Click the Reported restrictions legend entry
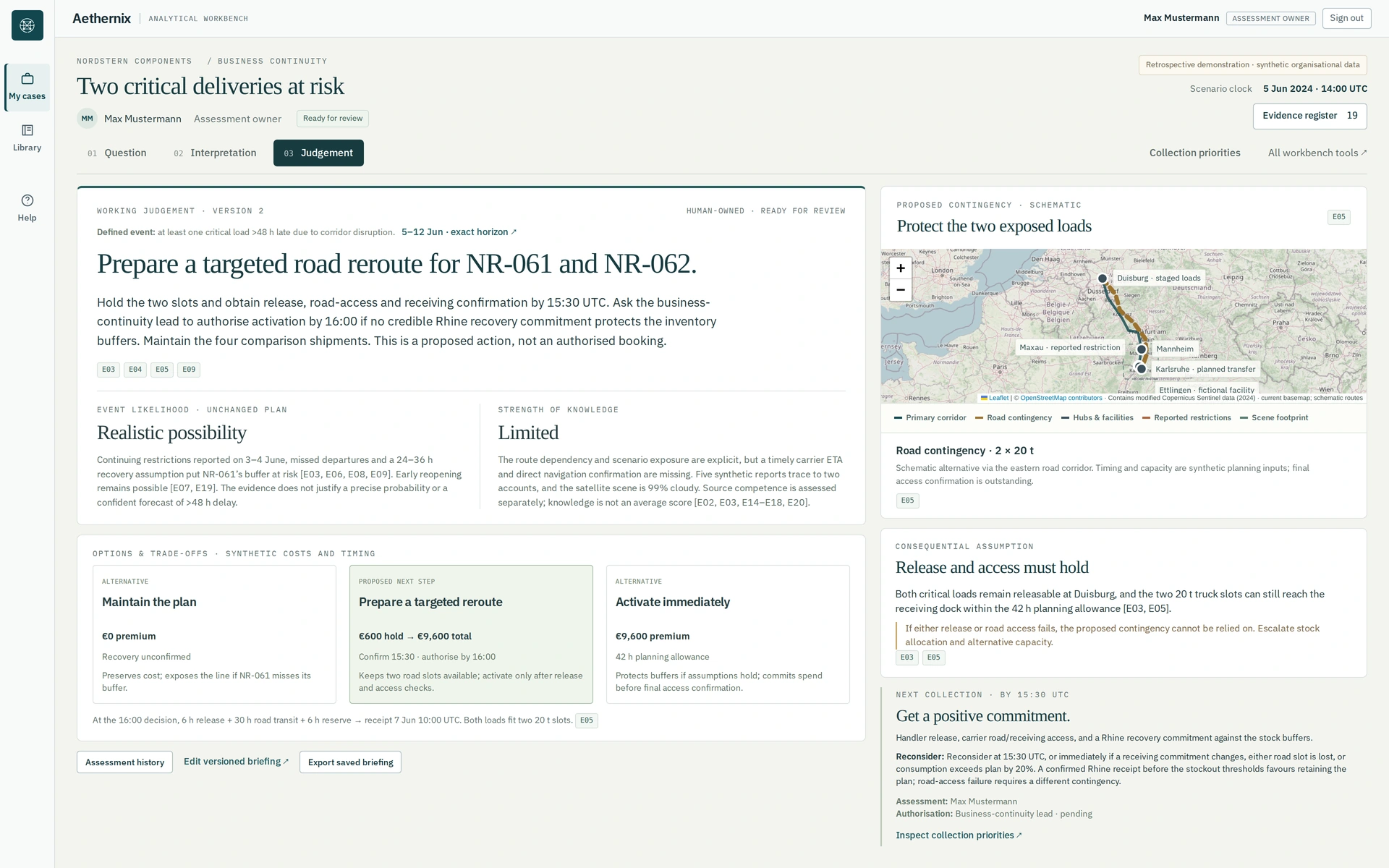1389x868 pixels. pos(1186,418)
